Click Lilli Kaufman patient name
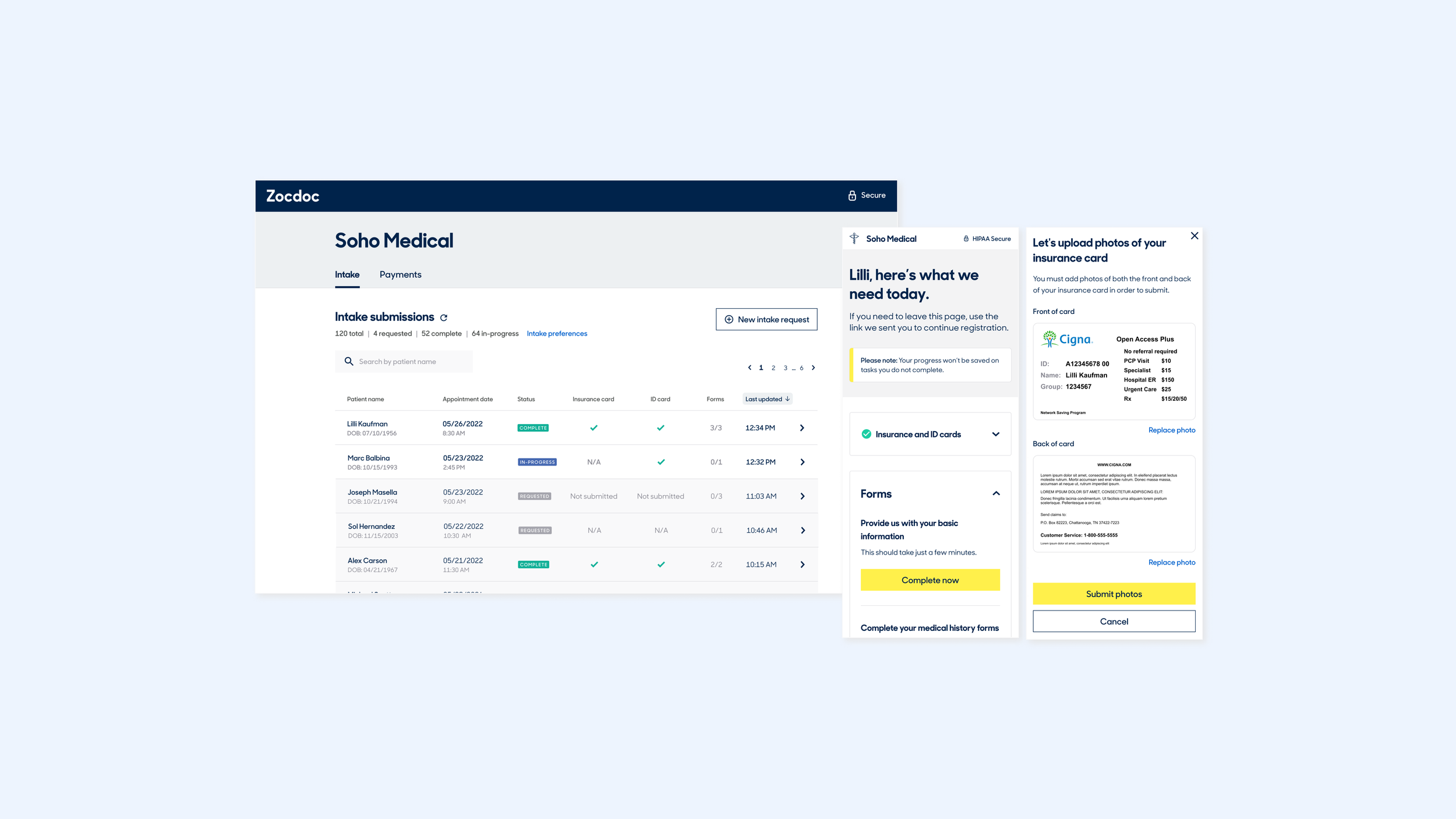 367,423
